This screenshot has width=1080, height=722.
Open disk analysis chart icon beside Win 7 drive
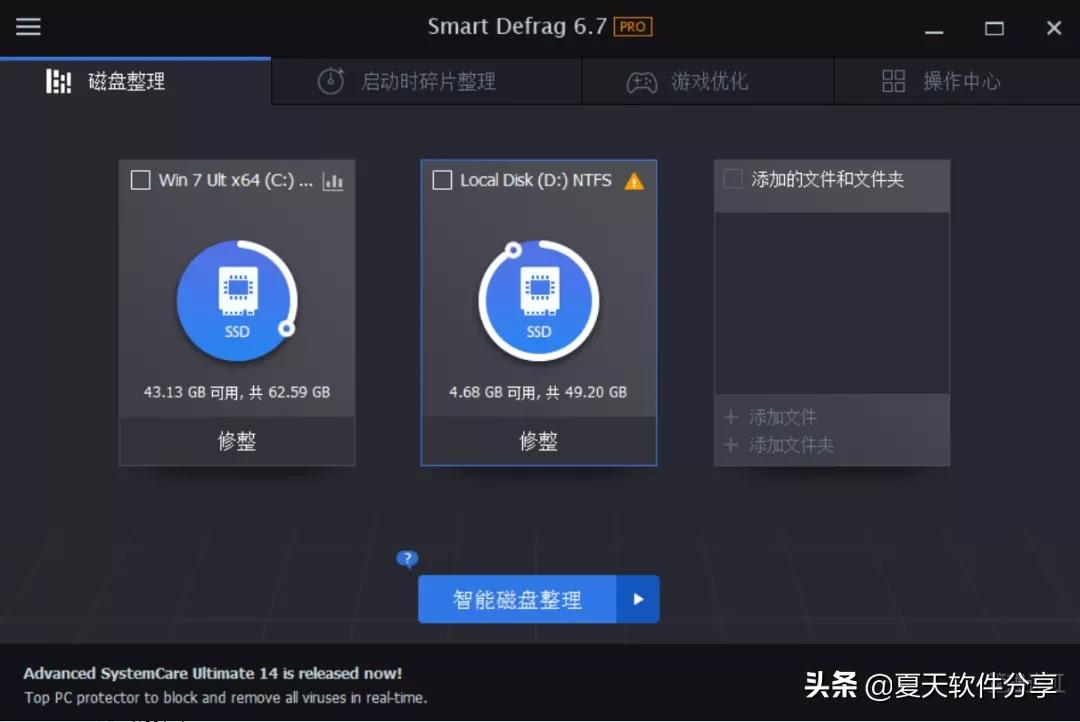point(333,181)
